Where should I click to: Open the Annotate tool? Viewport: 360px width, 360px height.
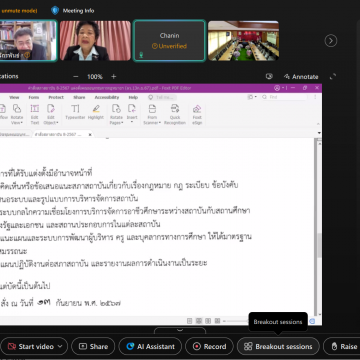tap(301, 77)
